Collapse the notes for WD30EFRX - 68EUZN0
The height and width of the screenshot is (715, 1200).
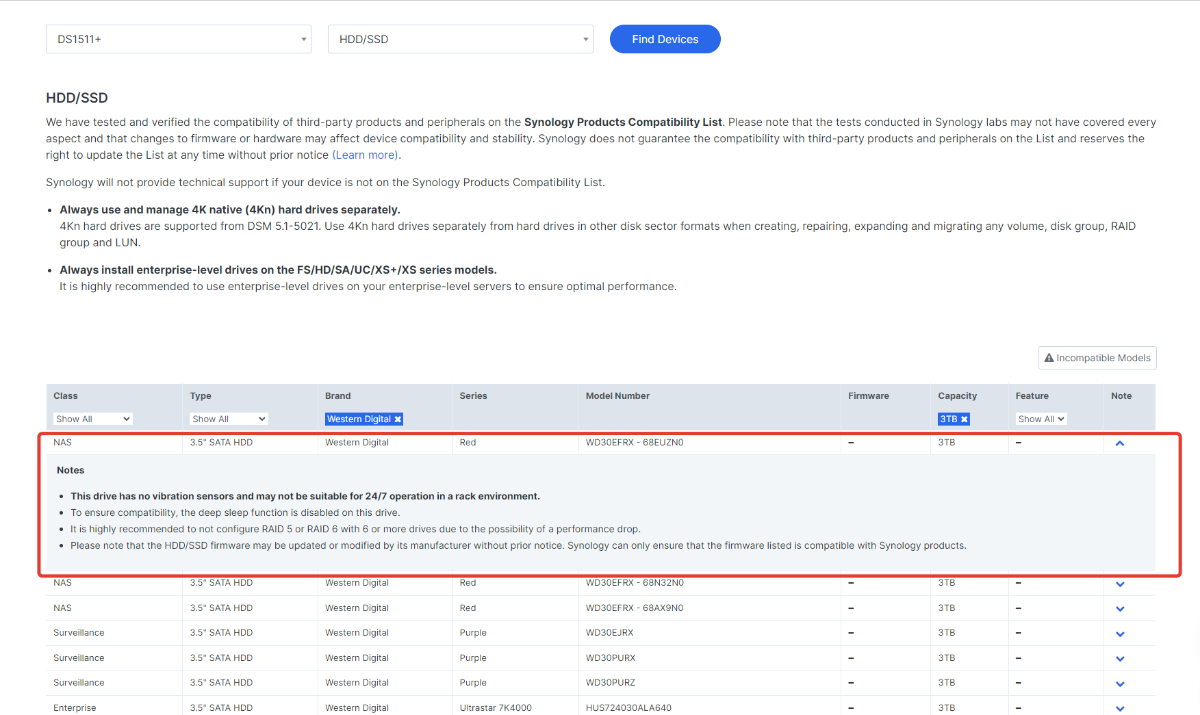pos(1120,442)
